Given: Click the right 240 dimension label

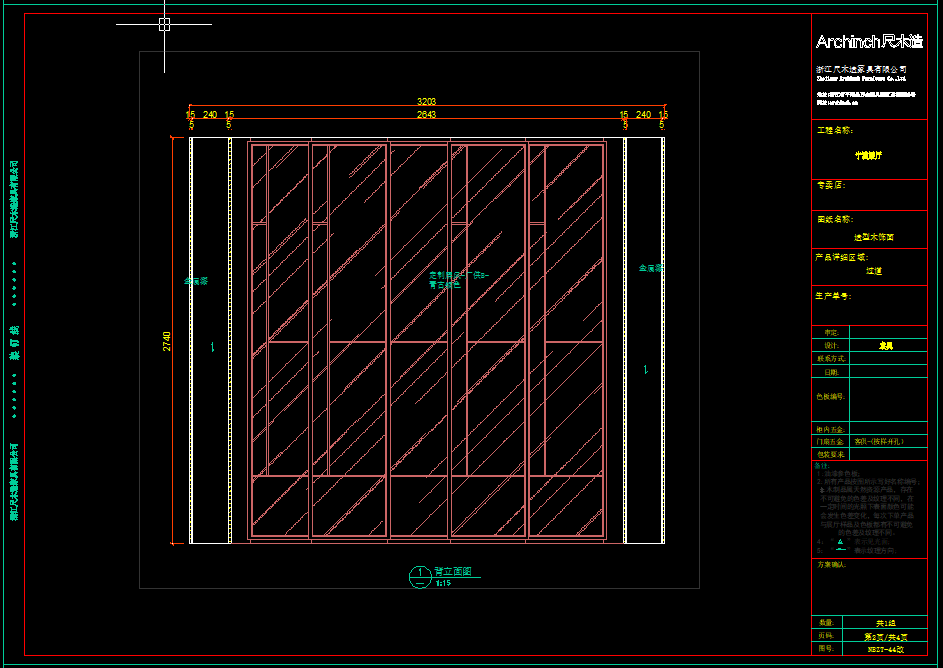Looking at the screenshot, I should tap(643, 115).
